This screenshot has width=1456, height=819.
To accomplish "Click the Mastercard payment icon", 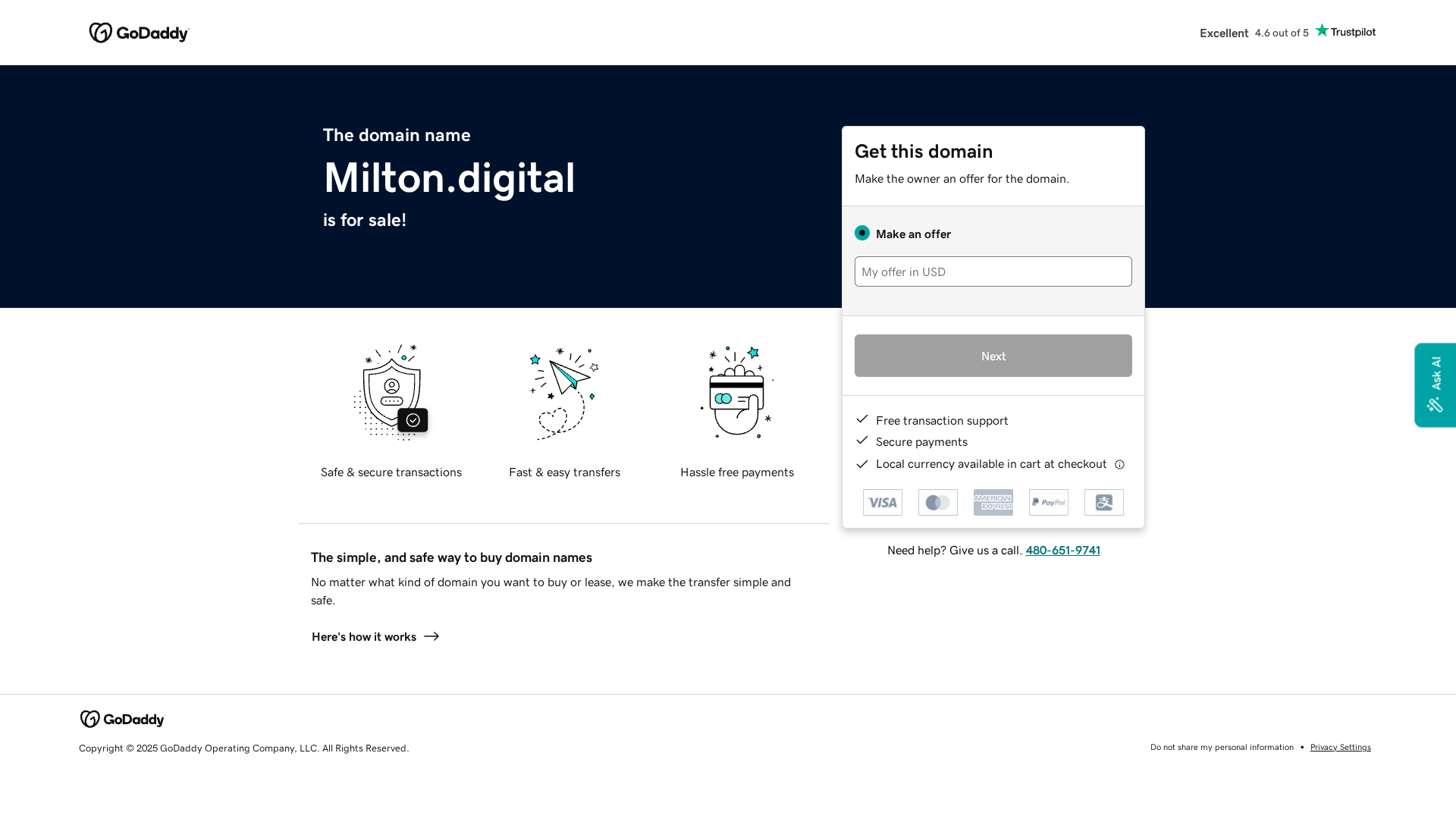I will coord(937,502).
